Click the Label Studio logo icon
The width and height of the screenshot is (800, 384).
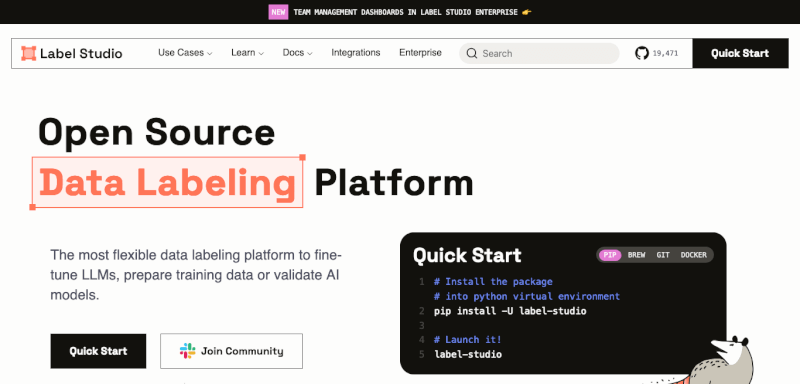pos(29,54)
